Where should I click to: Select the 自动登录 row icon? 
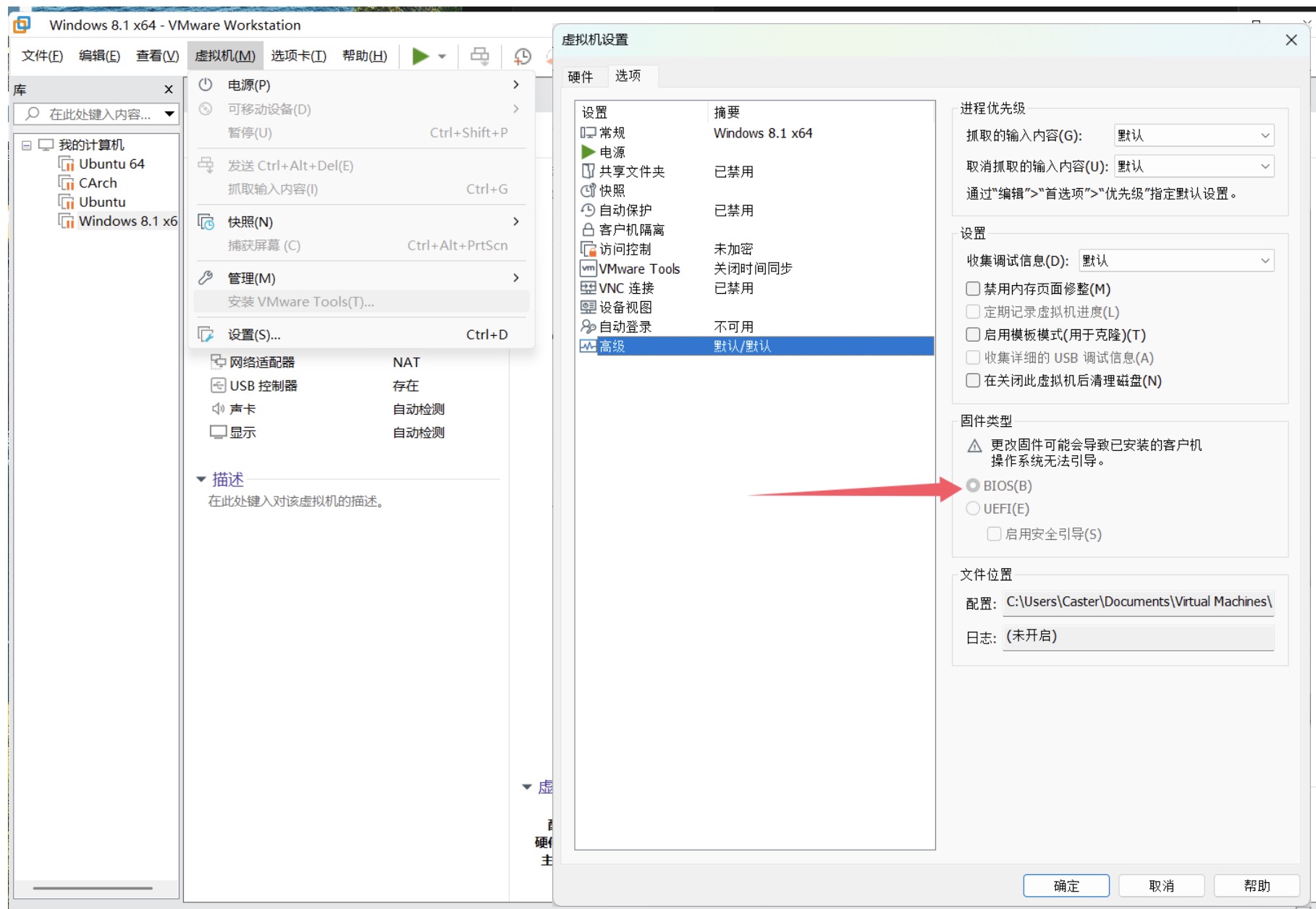point(588,326)
